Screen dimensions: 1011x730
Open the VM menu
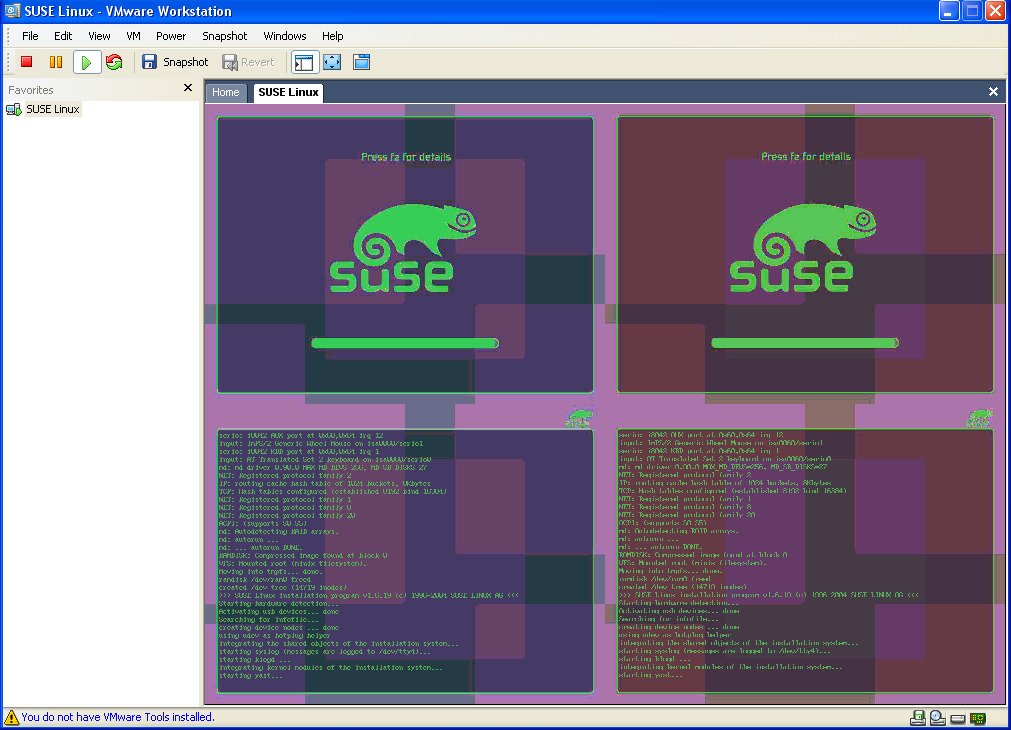point(133,36)
